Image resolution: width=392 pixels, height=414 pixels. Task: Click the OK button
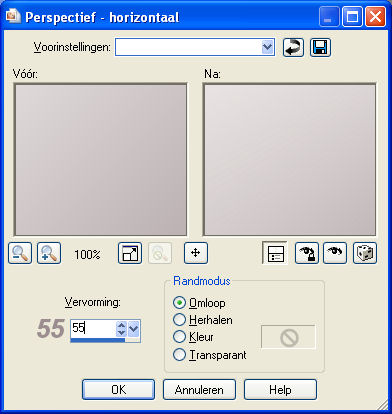118,389
